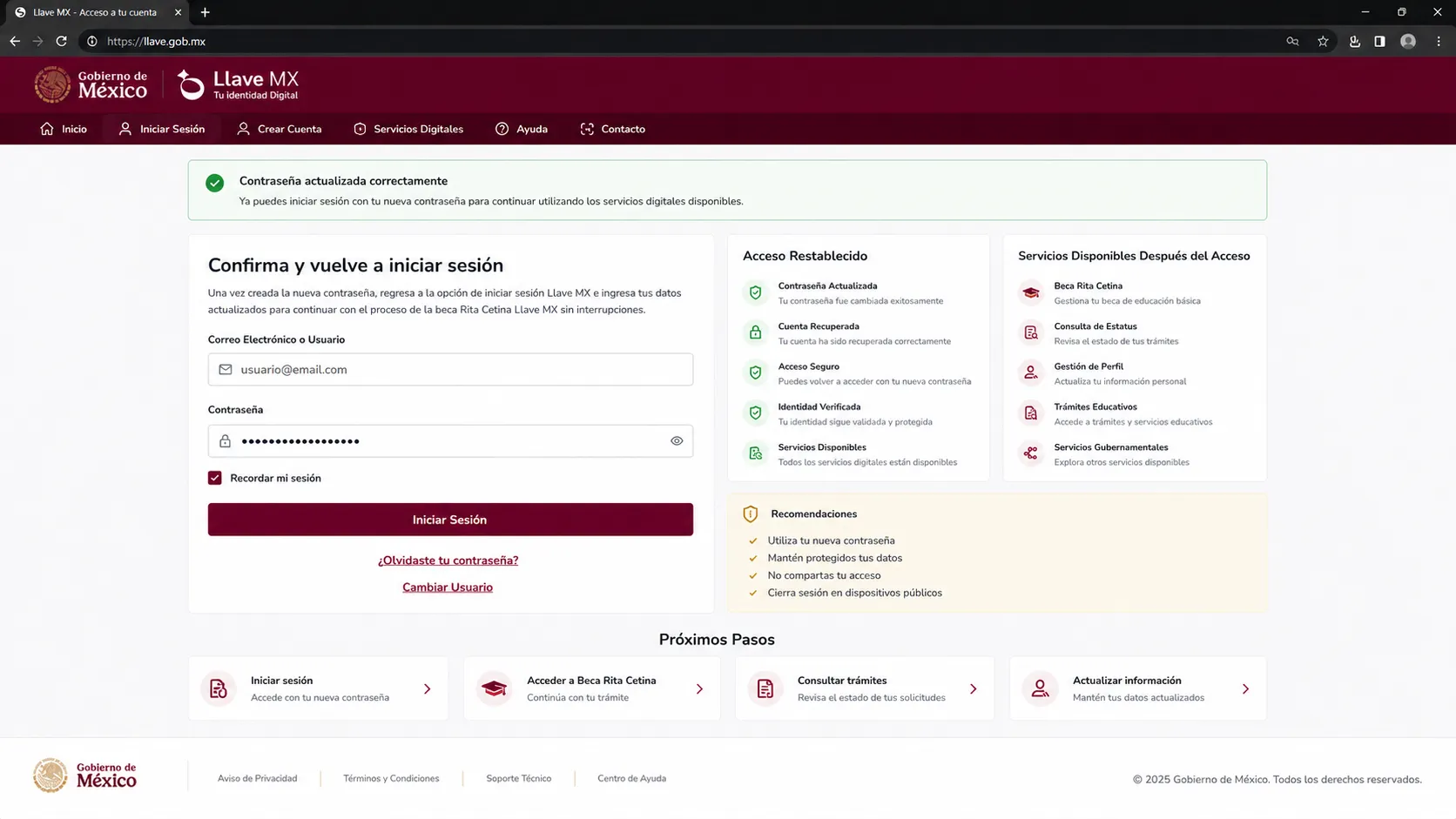Open the Consultar trámites next-step card
The width and height of the screenshot is (1456, 819).
click(x=865, y=688)
